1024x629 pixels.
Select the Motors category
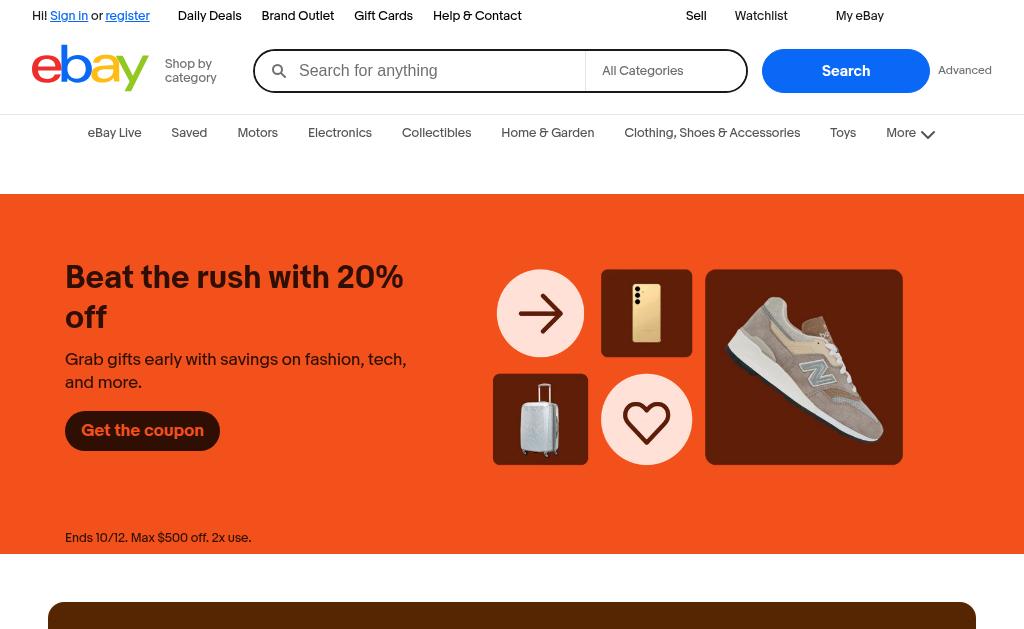[257, 133]
